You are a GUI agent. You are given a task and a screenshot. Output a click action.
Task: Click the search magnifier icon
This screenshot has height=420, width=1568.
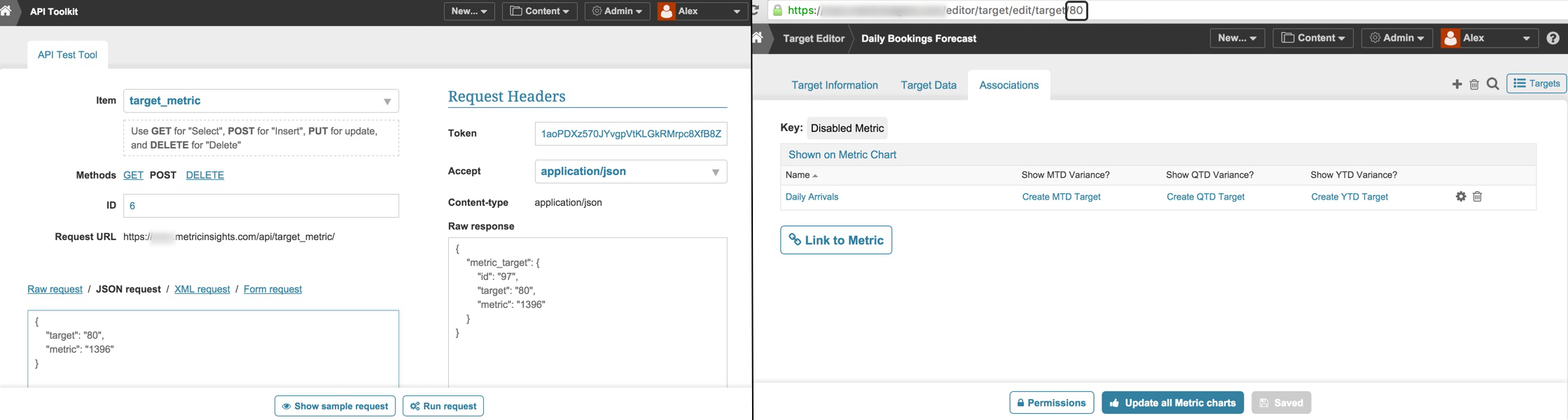pos(1492,84)
